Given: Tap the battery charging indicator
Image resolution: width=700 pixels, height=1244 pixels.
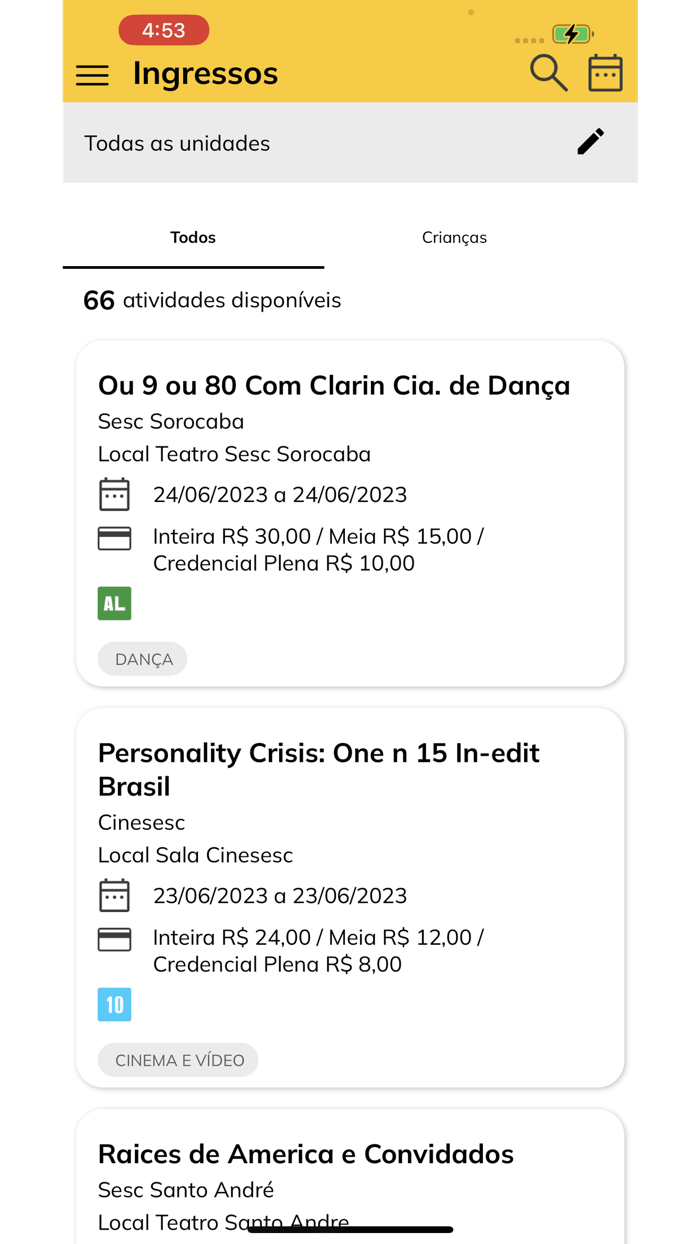Looking at the screenshot, I should point(571,33).
